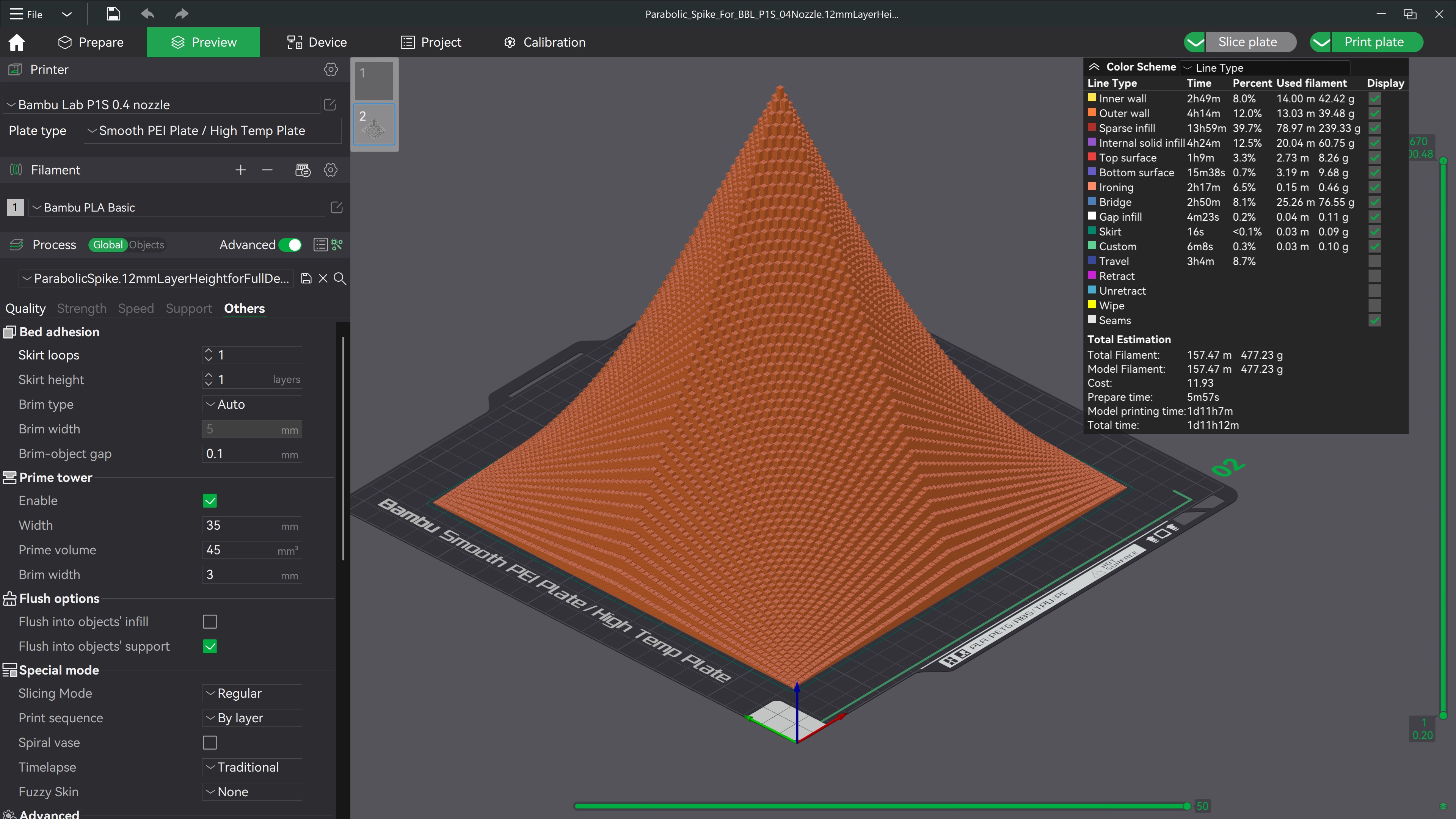Edit the Bambu PLA Basic filament preset
The image size is (1456, 819).
(337, 207)
